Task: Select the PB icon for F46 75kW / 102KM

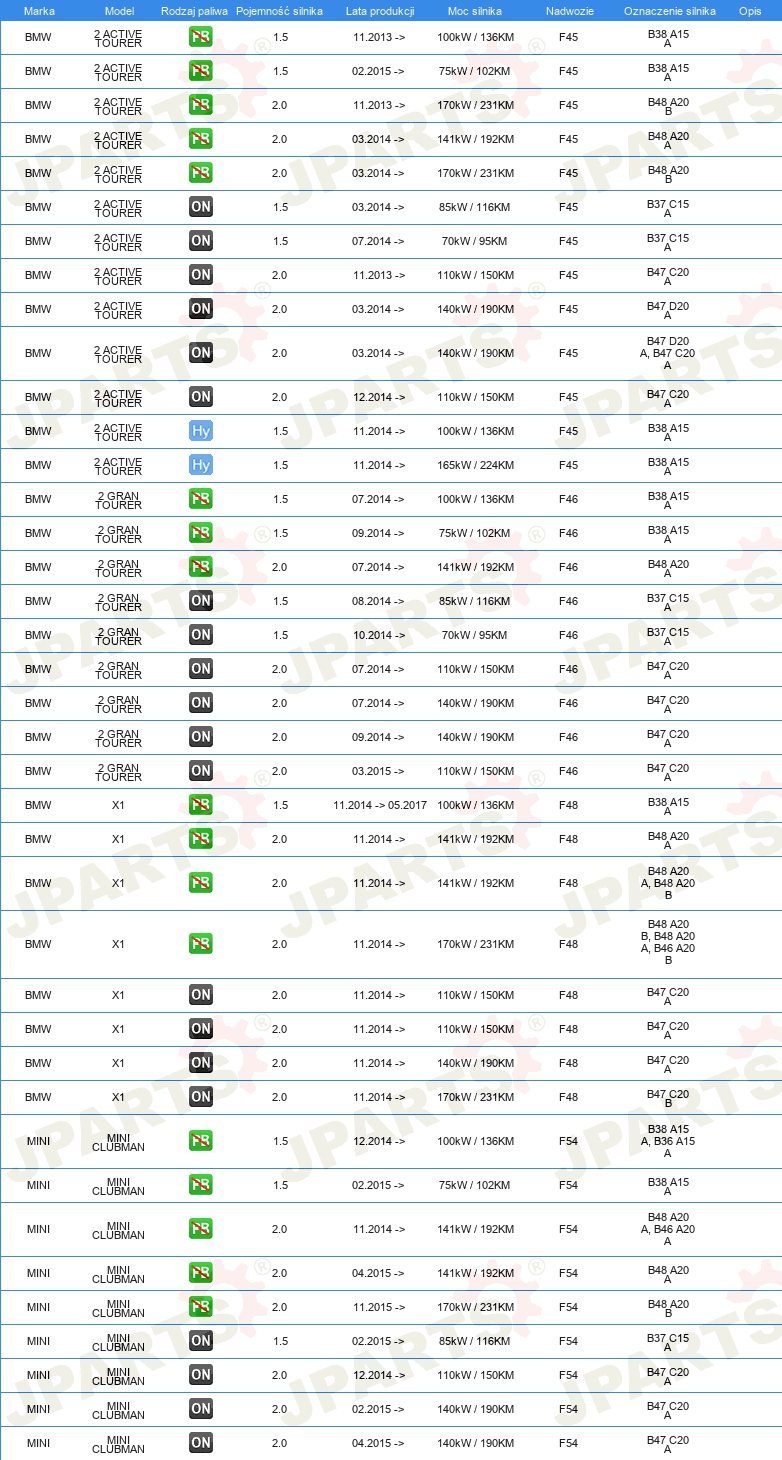Action: (201, 533)
